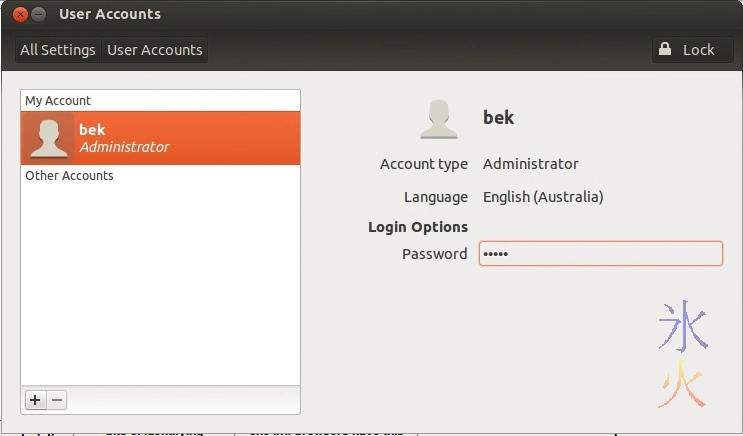Open the Administrator account type selector
This screenshot has width=743, height=436.
coord(530,164)
